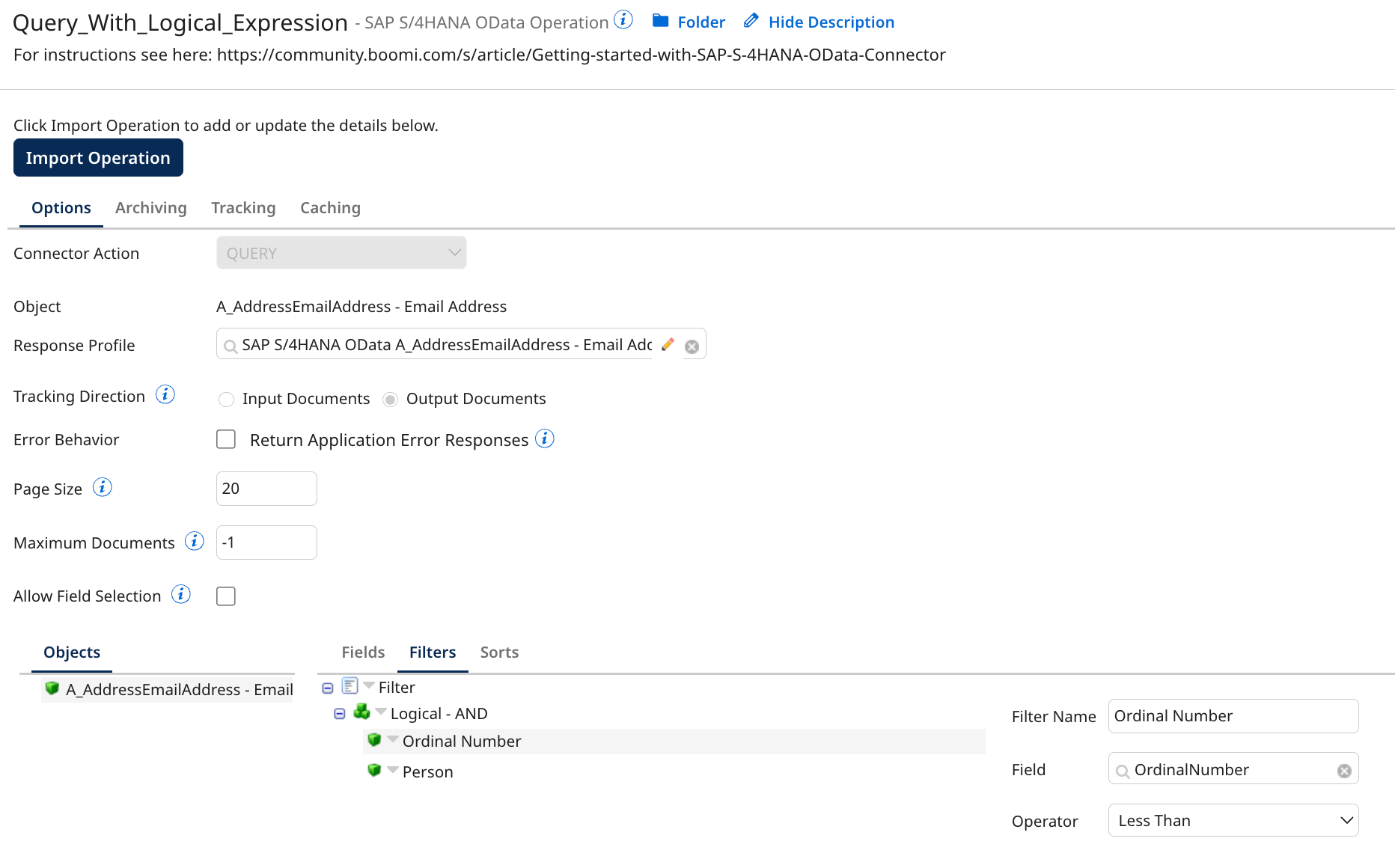The height and width of the screenshot is (868, 1395).
Task: Open the Sorts tab
Action: (498, 652)
